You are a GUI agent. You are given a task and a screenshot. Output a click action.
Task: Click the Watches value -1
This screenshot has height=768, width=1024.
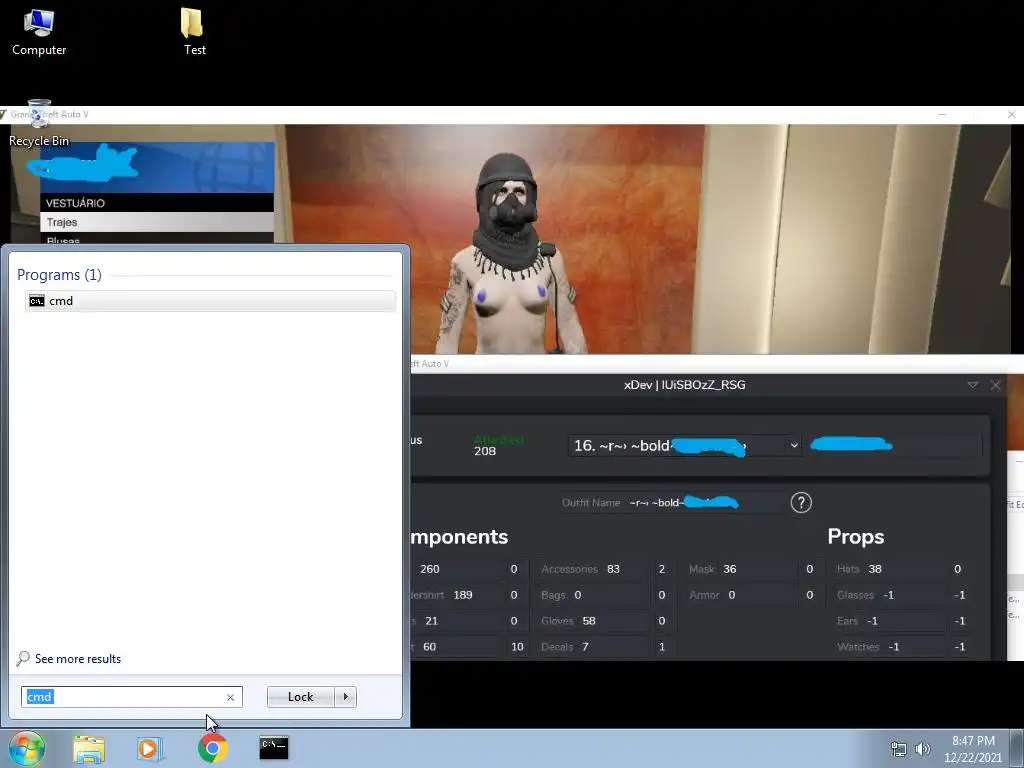(x=893, y=647)
